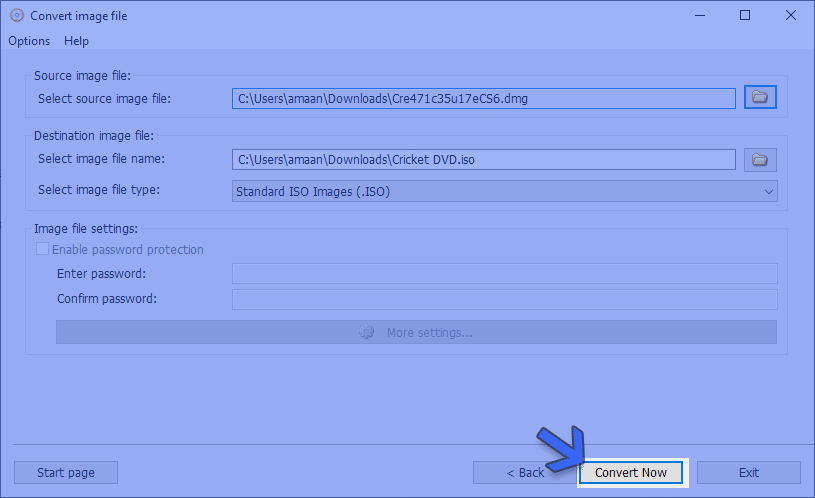Click the 'Select image file name:' label

coord(101,159)
